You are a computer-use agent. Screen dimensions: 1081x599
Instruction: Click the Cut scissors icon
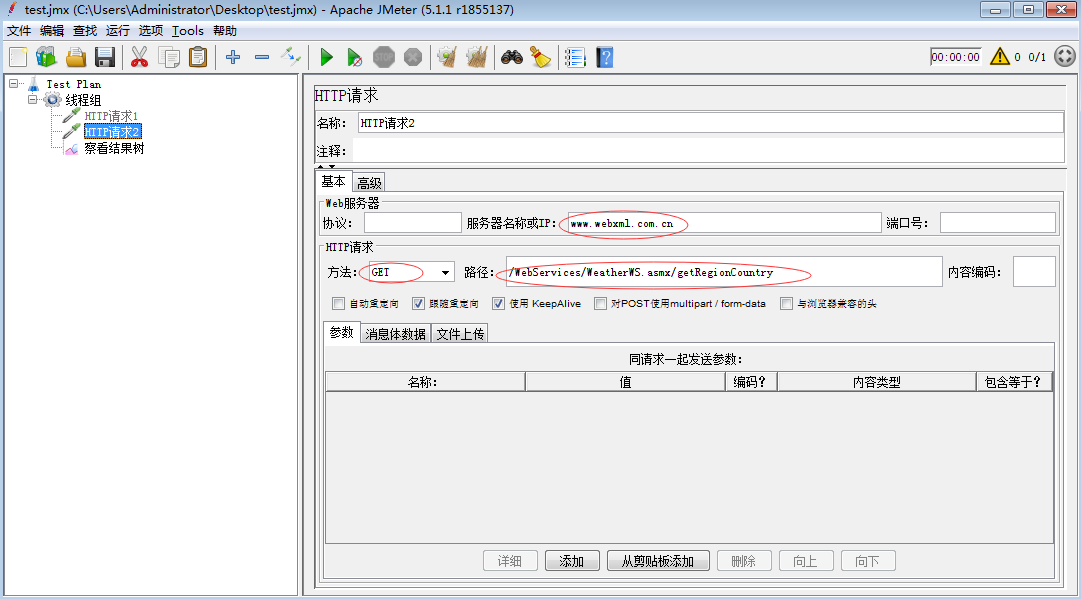point(139,57)
